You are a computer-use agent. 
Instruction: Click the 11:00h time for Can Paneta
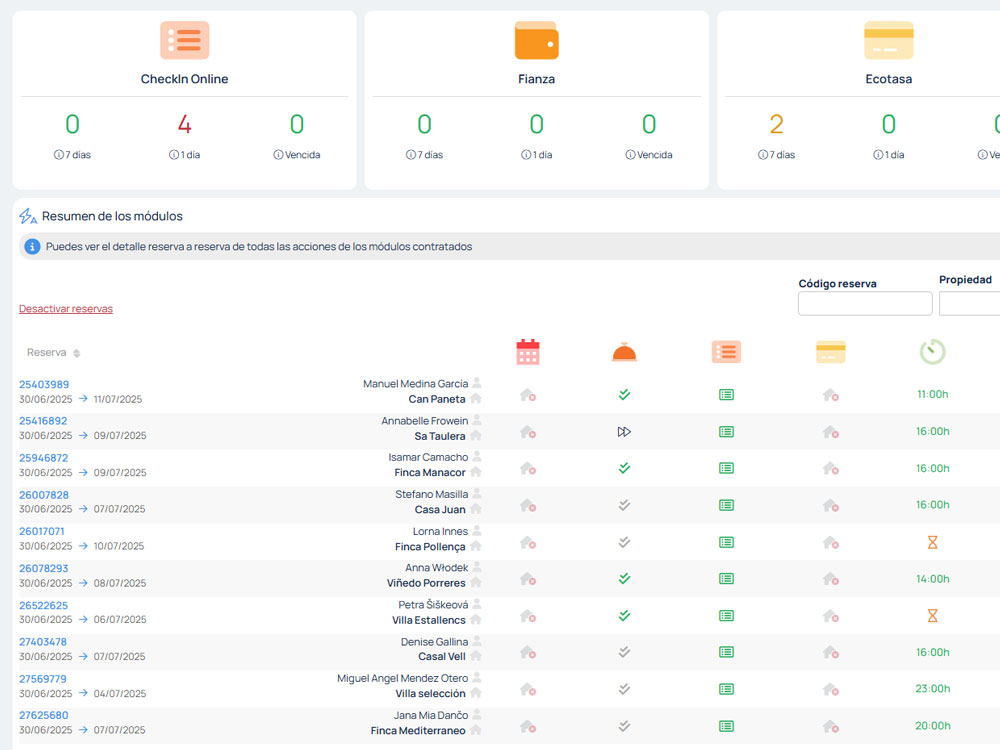pyautogui.click(x=932, y=394)
